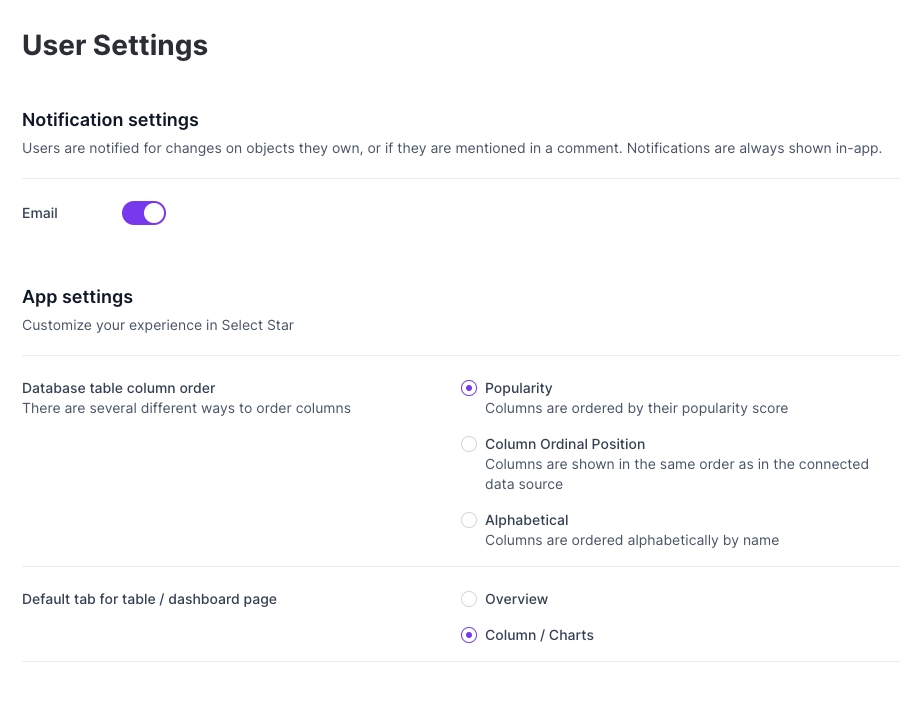The width and height of the screenshot is (924, 710).
Task: Click the 'Column Ordinal Position' label text
Action: pyautogui.click(x=564, y=444)
